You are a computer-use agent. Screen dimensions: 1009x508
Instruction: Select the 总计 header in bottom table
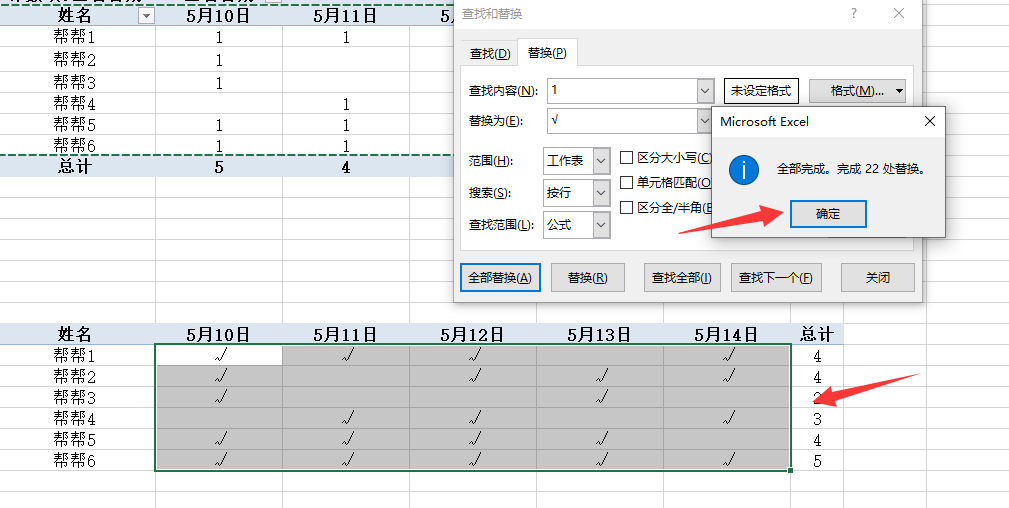point(817,334)
